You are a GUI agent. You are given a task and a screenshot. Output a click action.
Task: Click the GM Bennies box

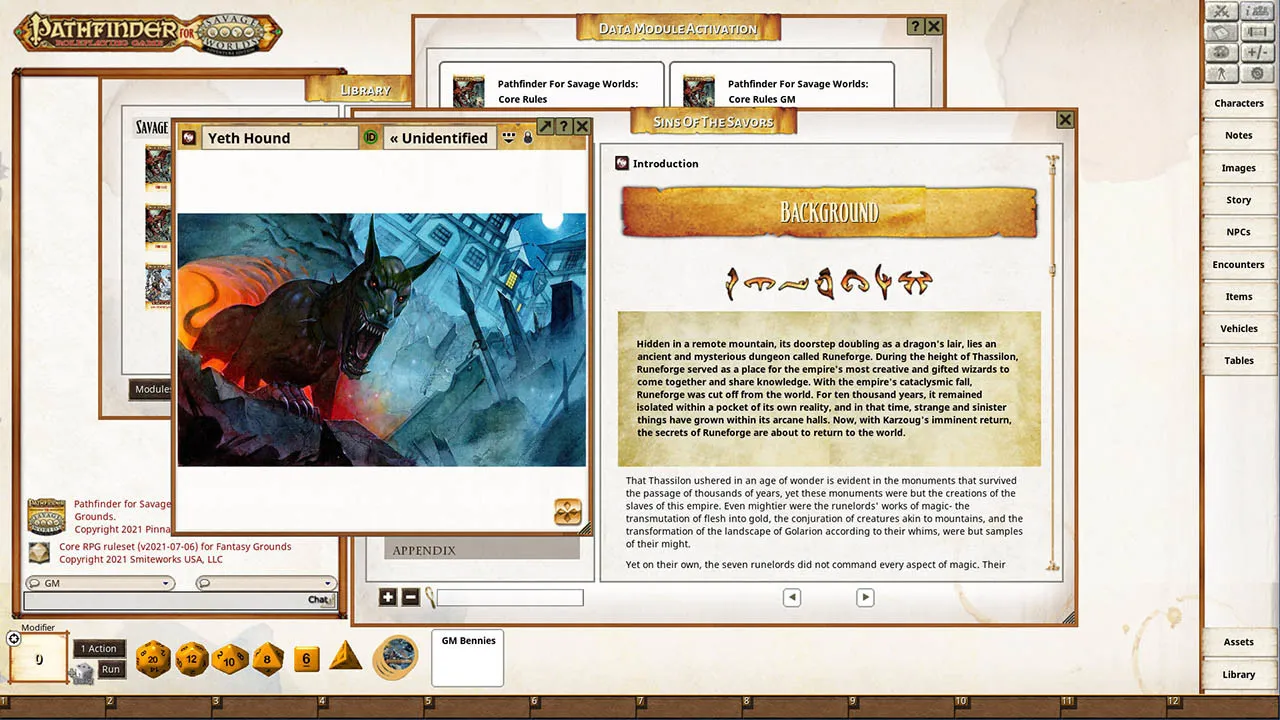(x=468, y=658)
